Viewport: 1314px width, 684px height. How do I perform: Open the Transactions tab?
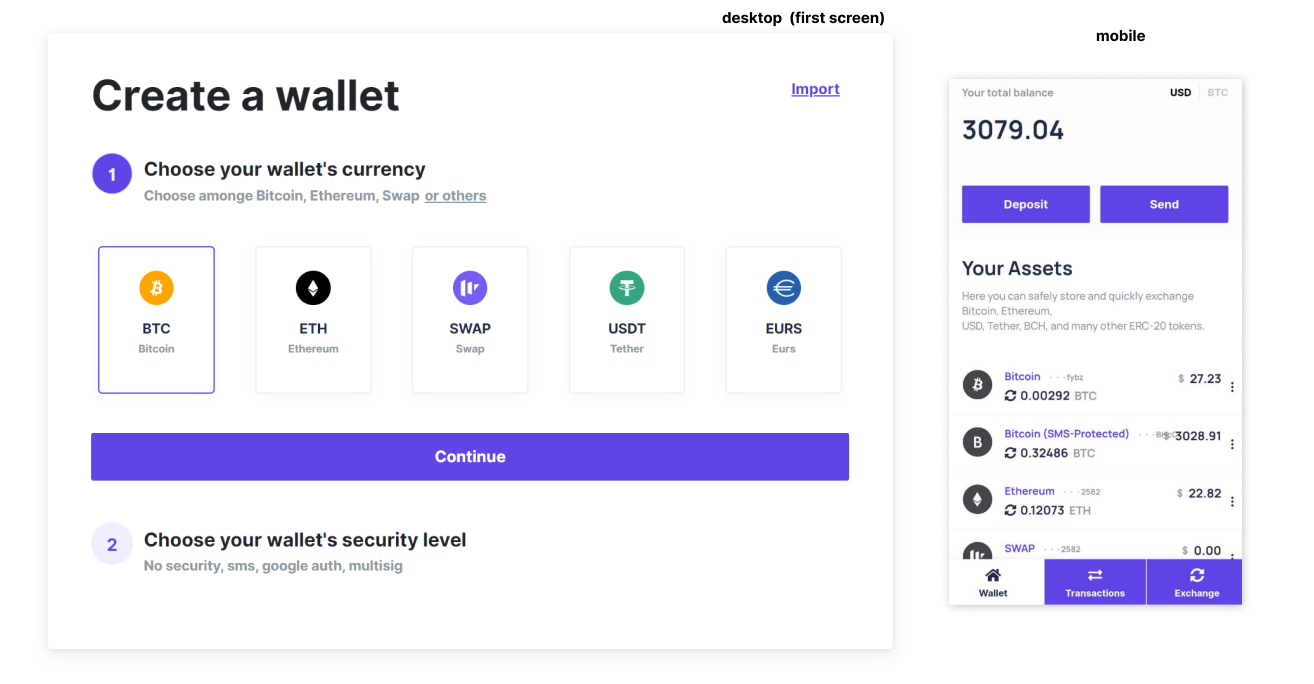[x=1095, y=582]
